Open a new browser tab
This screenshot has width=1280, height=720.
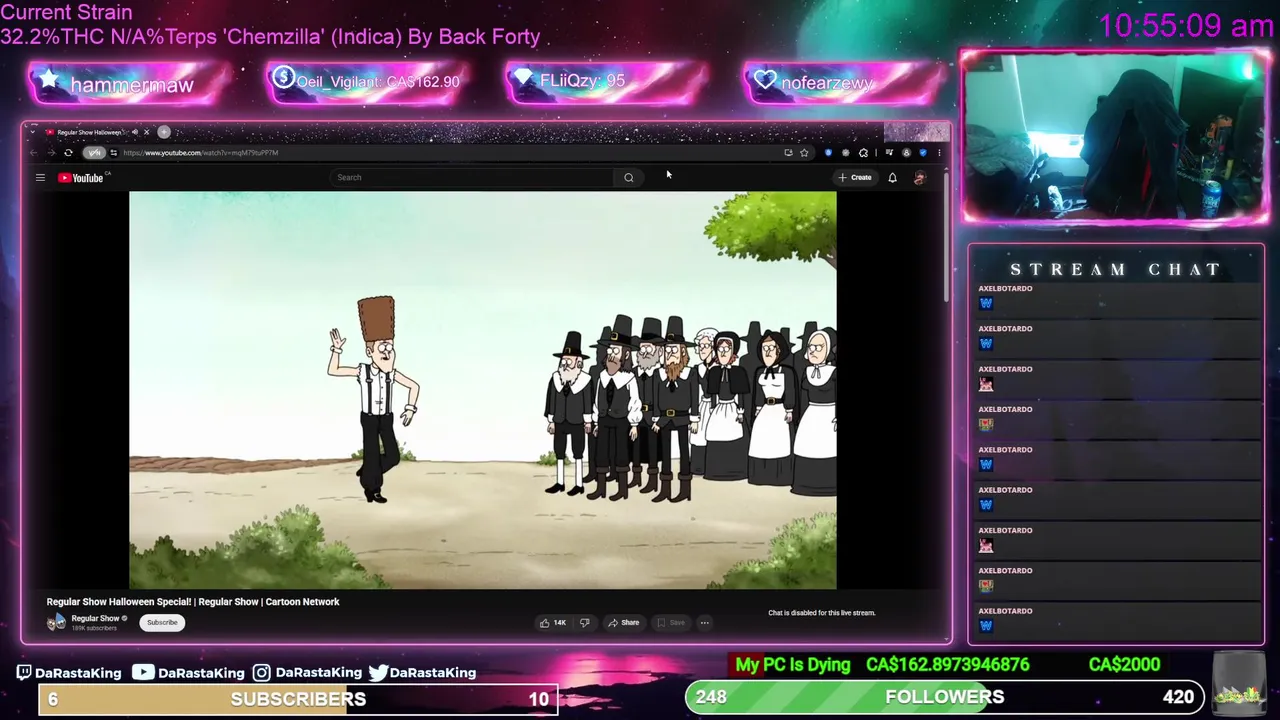[x=164, y=132]
